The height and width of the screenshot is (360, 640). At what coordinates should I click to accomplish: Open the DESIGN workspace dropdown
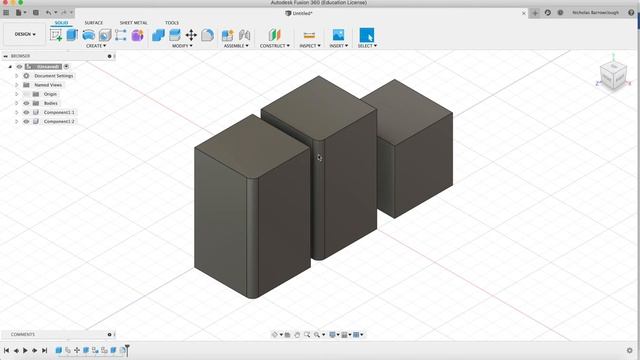tap(25, 34)
